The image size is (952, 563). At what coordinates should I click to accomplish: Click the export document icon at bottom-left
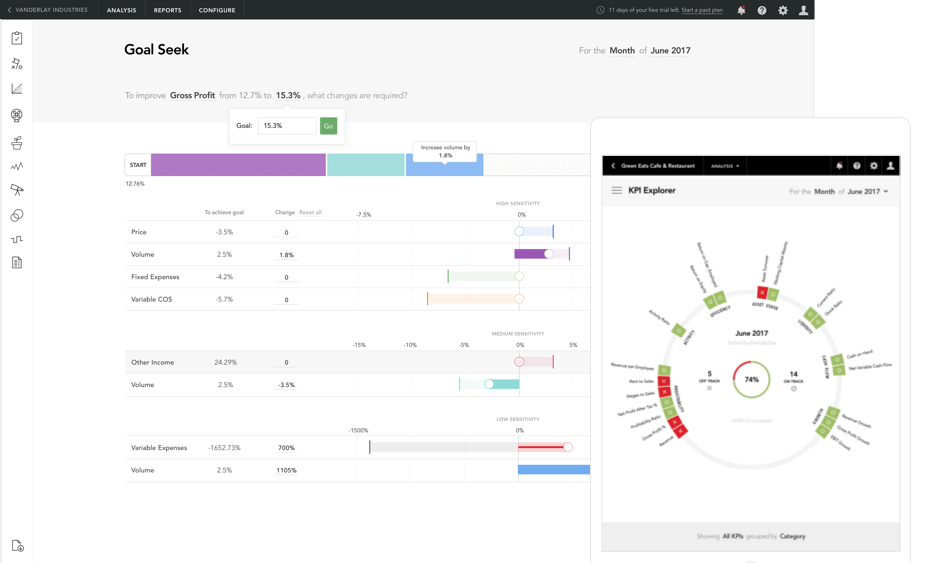(x=17, y=546)
